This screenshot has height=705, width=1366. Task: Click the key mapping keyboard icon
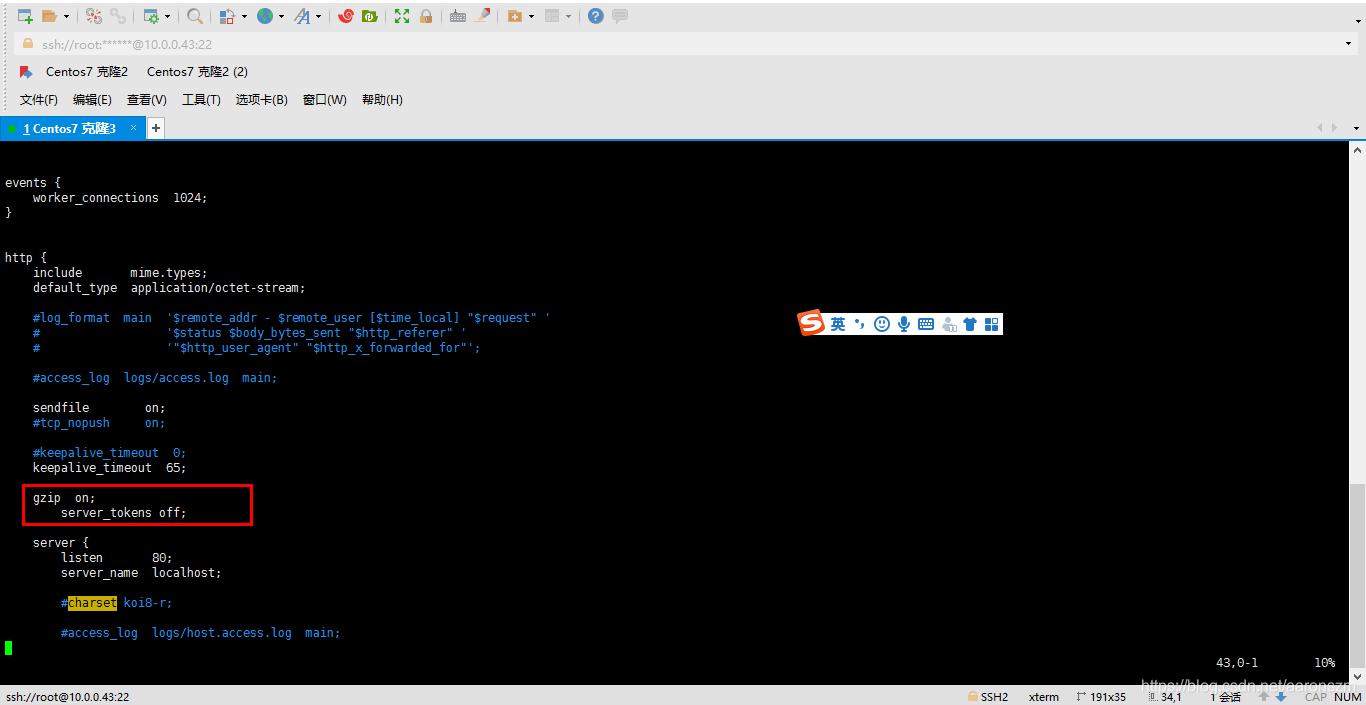pos(458,16)
